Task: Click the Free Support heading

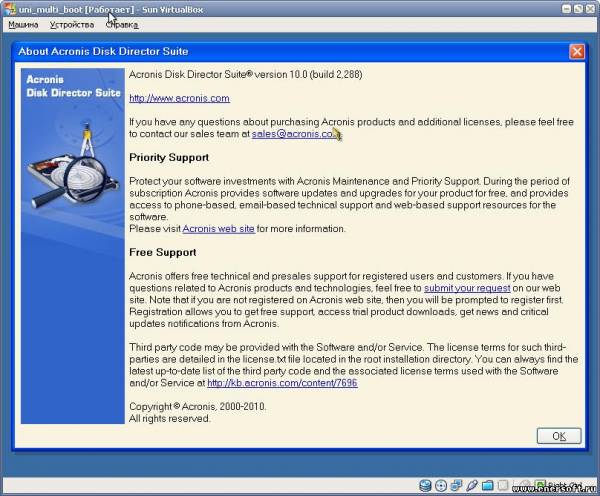Action: tap(163, 252)
